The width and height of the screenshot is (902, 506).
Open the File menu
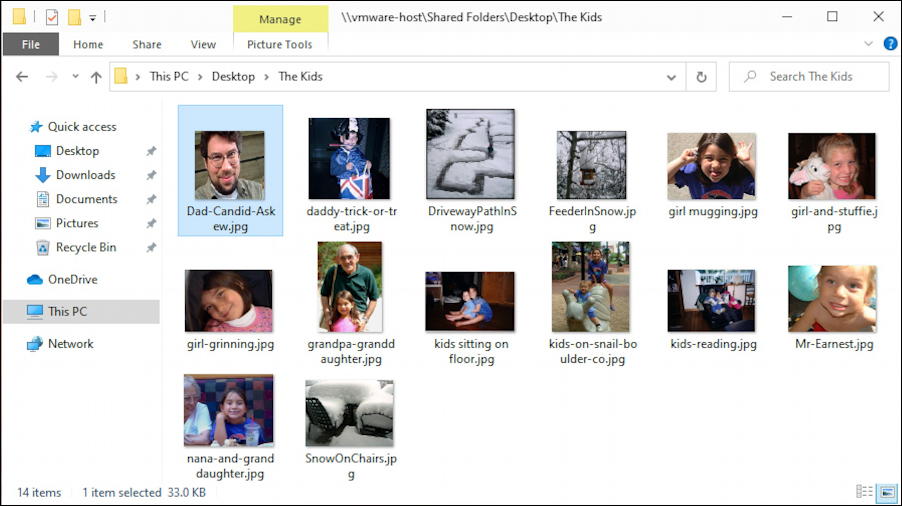[x=31, y=44]
